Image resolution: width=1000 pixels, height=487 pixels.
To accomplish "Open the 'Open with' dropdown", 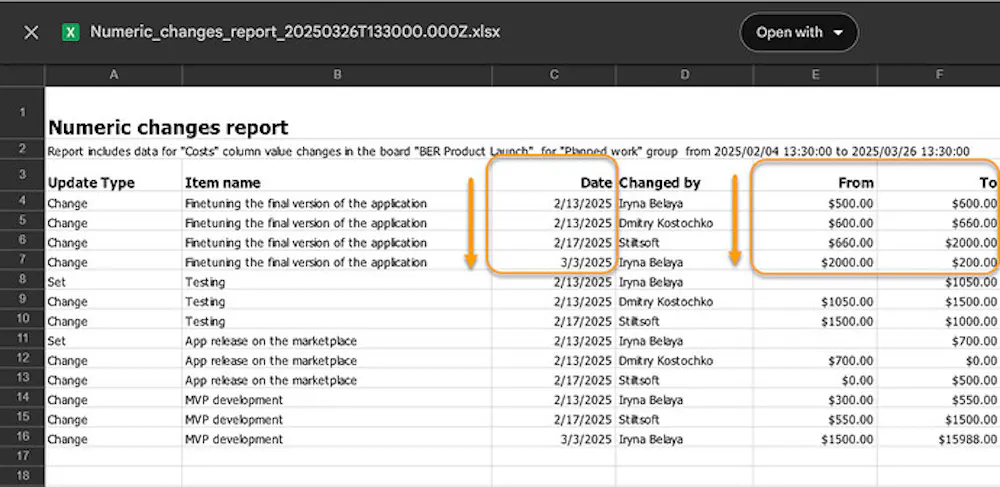I will pos(798,32).
